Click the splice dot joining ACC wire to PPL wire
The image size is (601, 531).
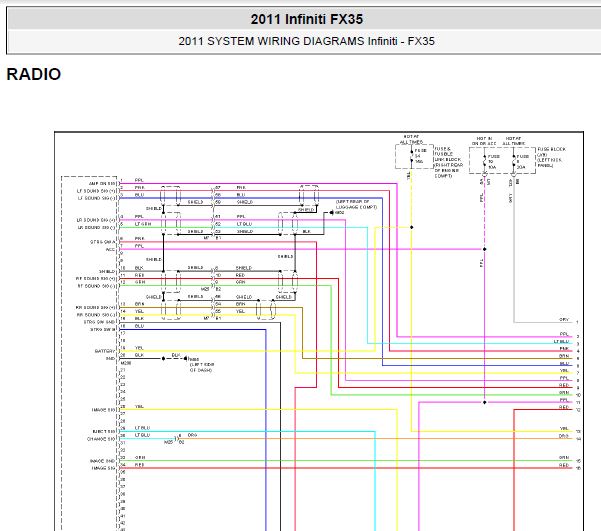tap(484, 249)
